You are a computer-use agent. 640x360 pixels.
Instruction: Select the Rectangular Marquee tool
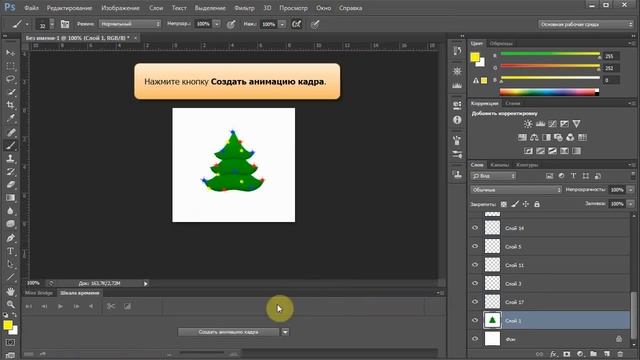click(x=11, y=66)
